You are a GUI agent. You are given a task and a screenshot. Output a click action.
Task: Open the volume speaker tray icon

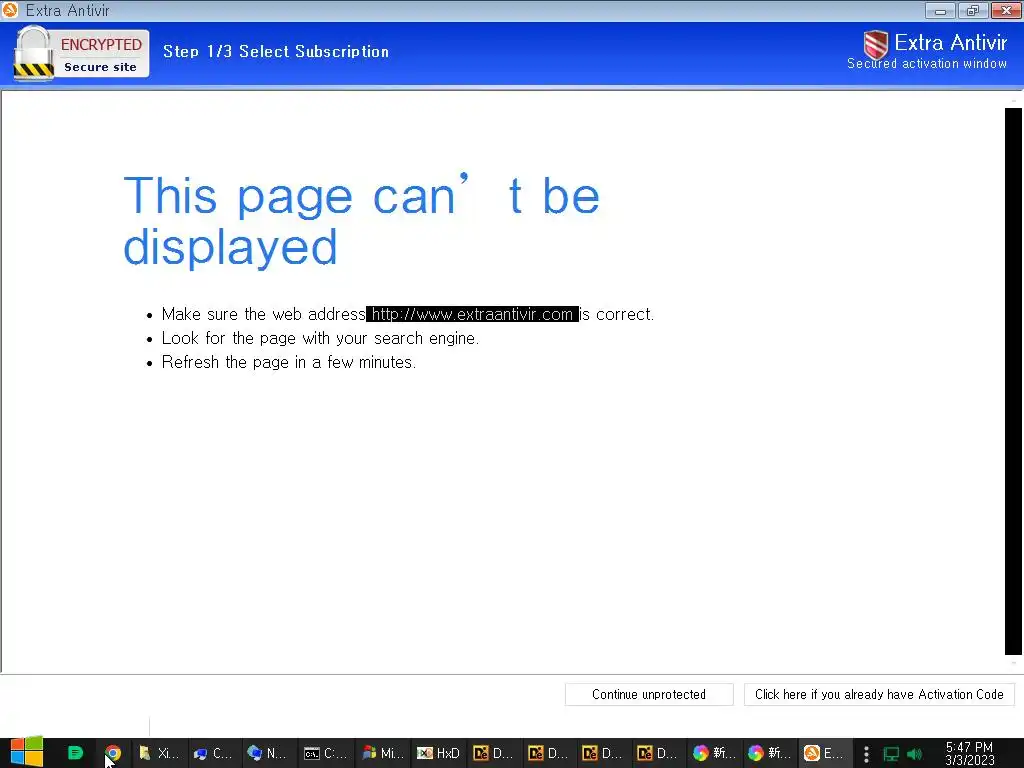(914, 754)
